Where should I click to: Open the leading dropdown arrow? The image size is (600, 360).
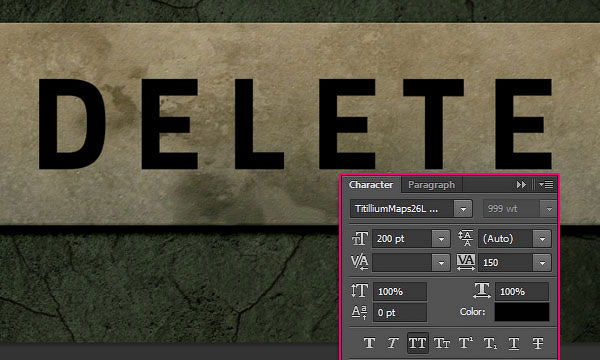[x=542, y=239]
